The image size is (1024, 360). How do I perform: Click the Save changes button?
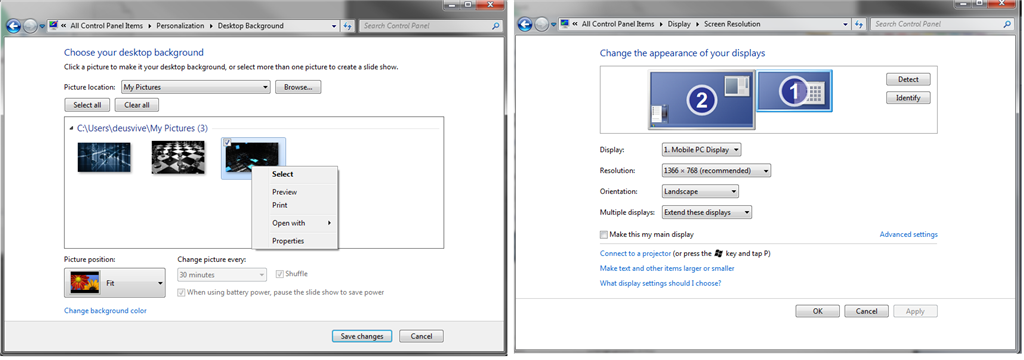pyautogui.click(x=362, y=336)
